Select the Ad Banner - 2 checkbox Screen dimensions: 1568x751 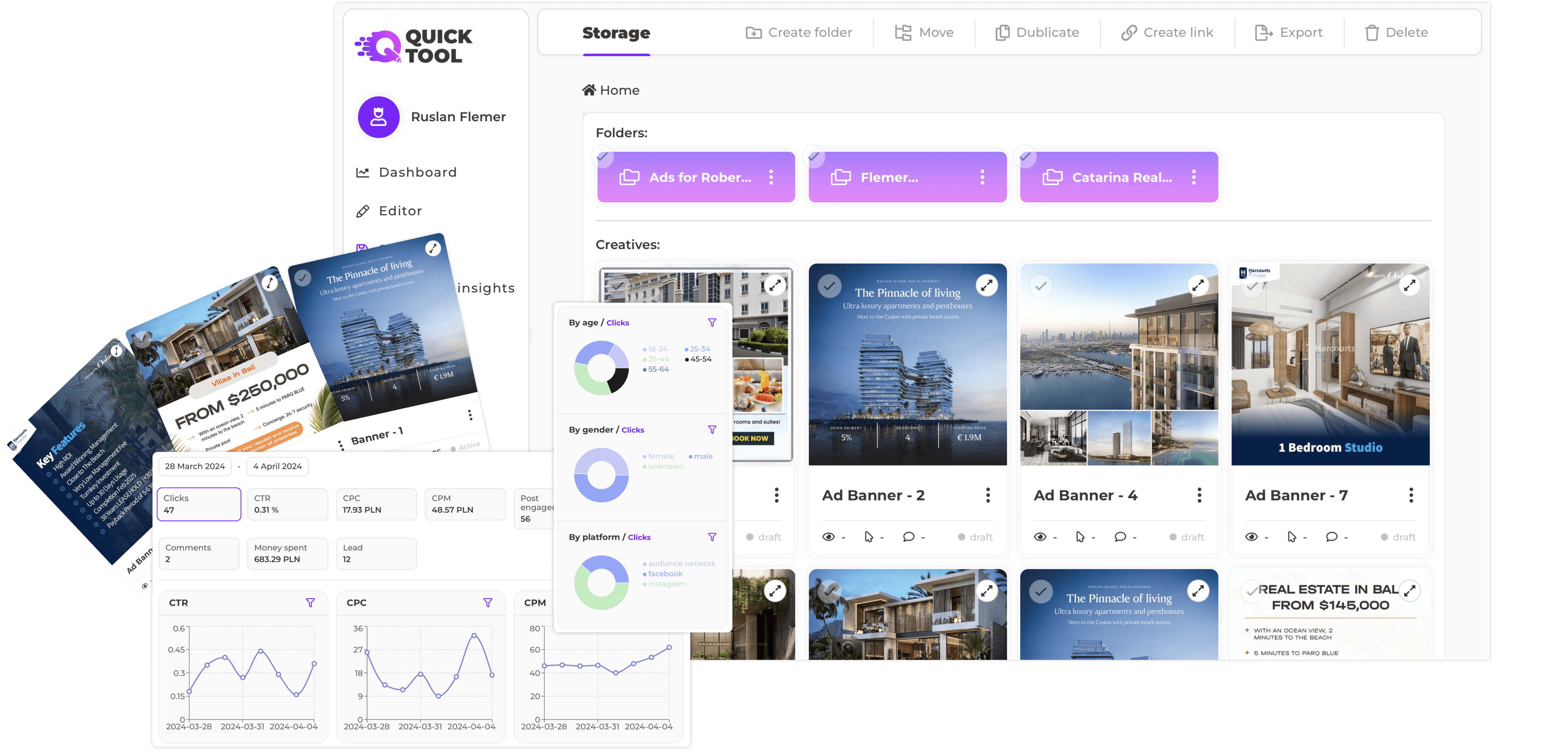coord(829,286)
